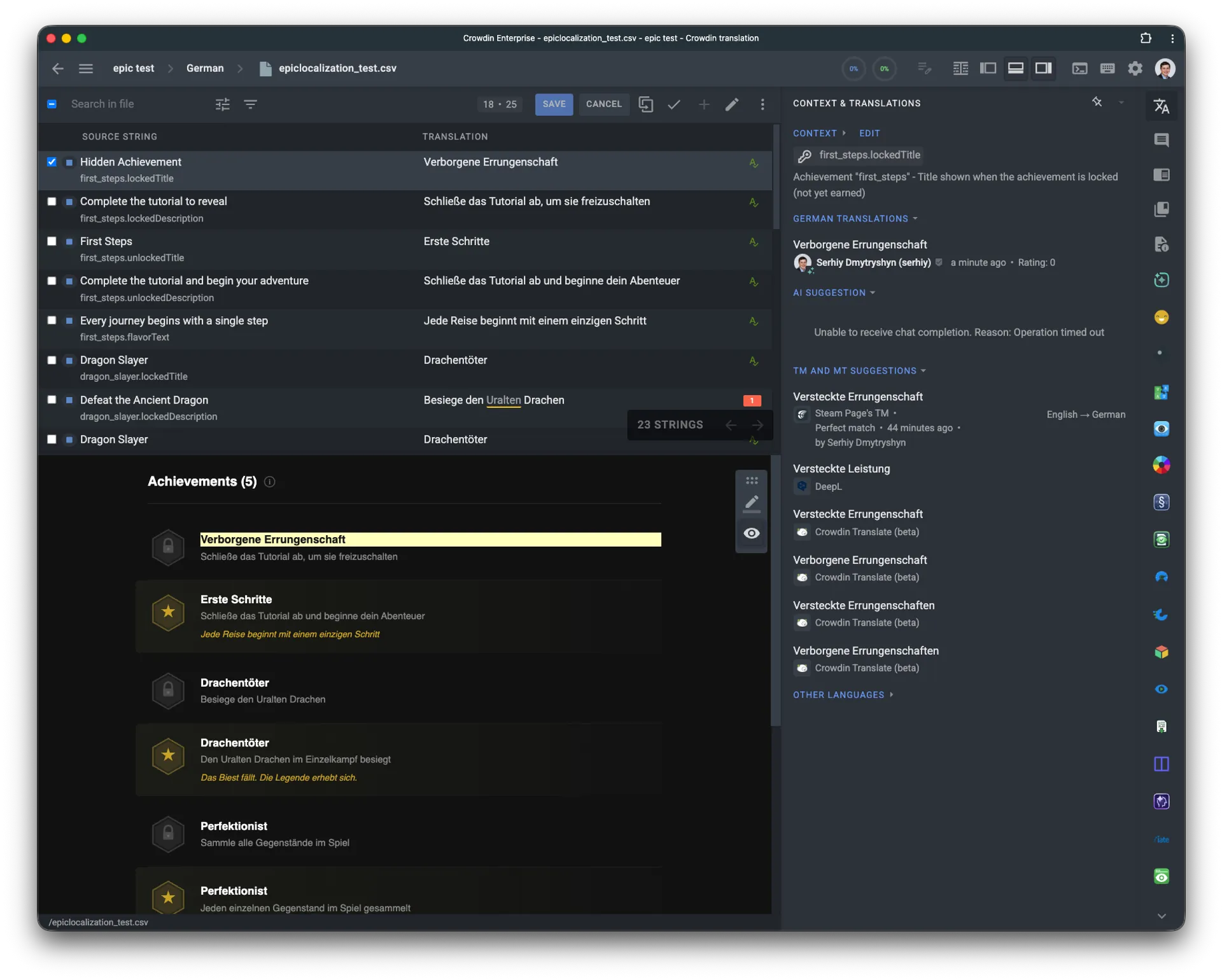
Task: Open the Comments panel in the sidebar
Action: [x=1162, y=140]
